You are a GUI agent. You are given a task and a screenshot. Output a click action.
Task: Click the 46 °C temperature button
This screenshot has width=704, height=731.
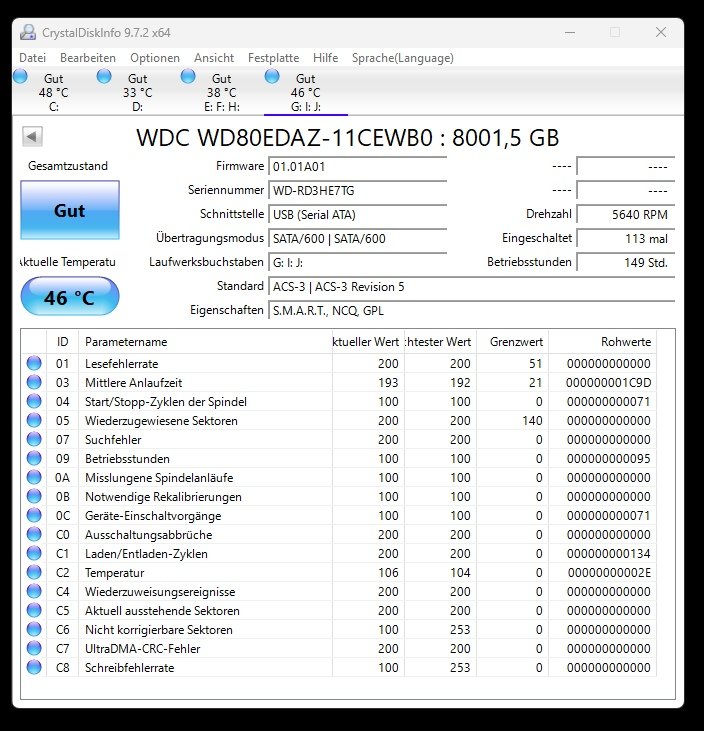70,297
